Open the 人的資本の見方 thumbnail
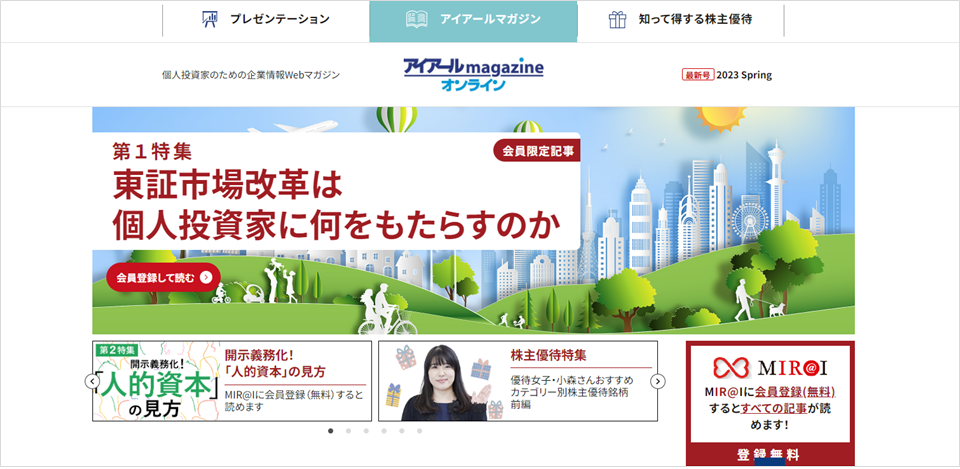Screen dimensions: 960x469 pos(157,381)
